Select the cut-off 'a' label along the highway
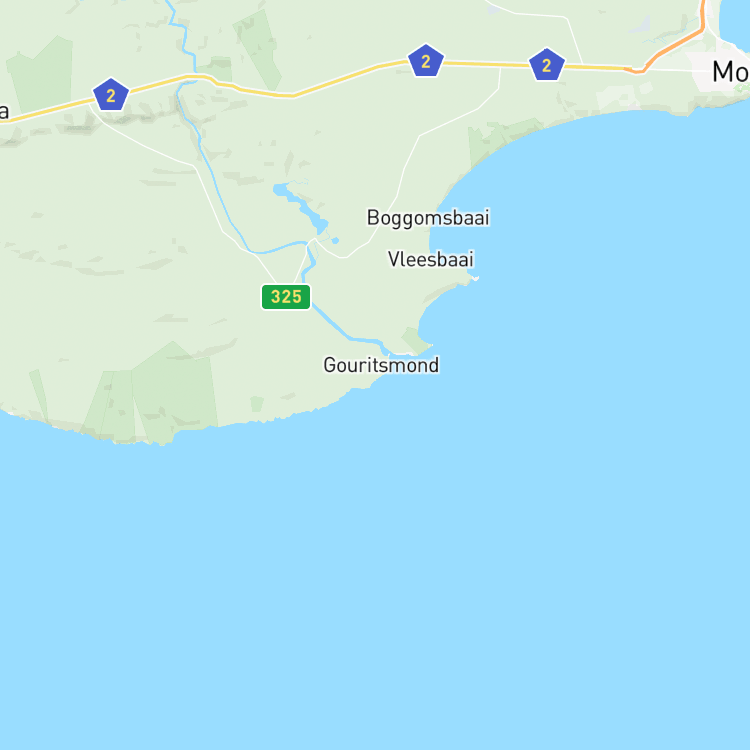 click(x=4, y=111)
